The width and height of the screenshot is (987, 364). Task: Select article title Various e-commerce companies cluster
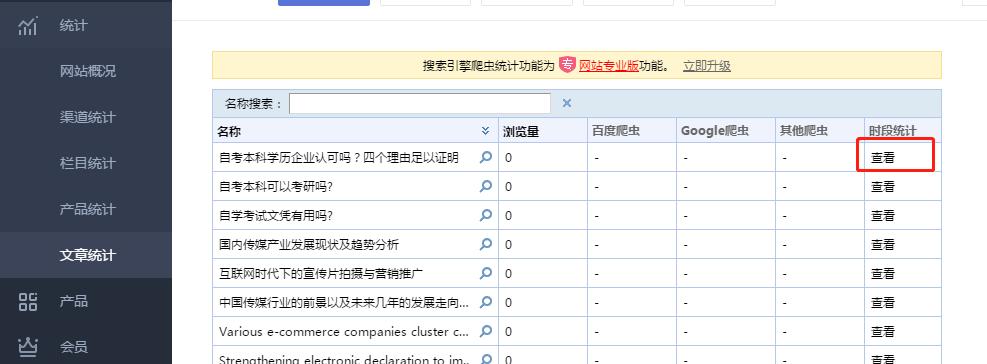(344, 331)
